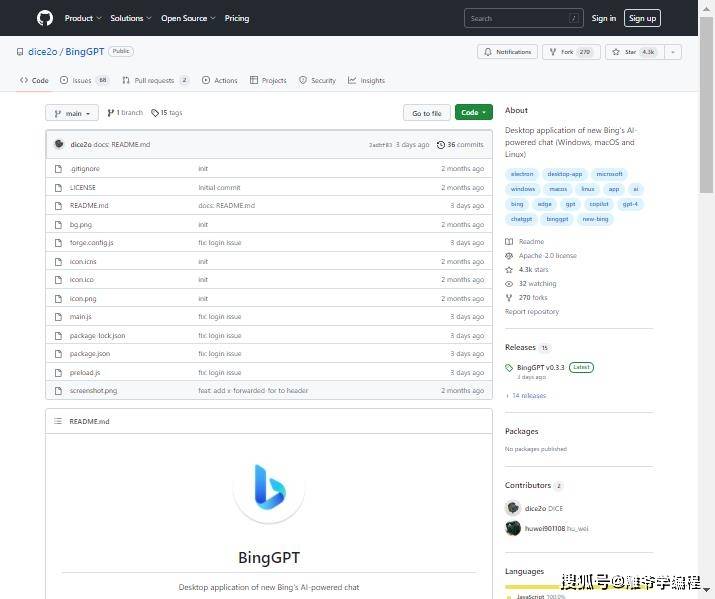Open the forge.config.js file

pyautogui.click(x=91, y=243)
